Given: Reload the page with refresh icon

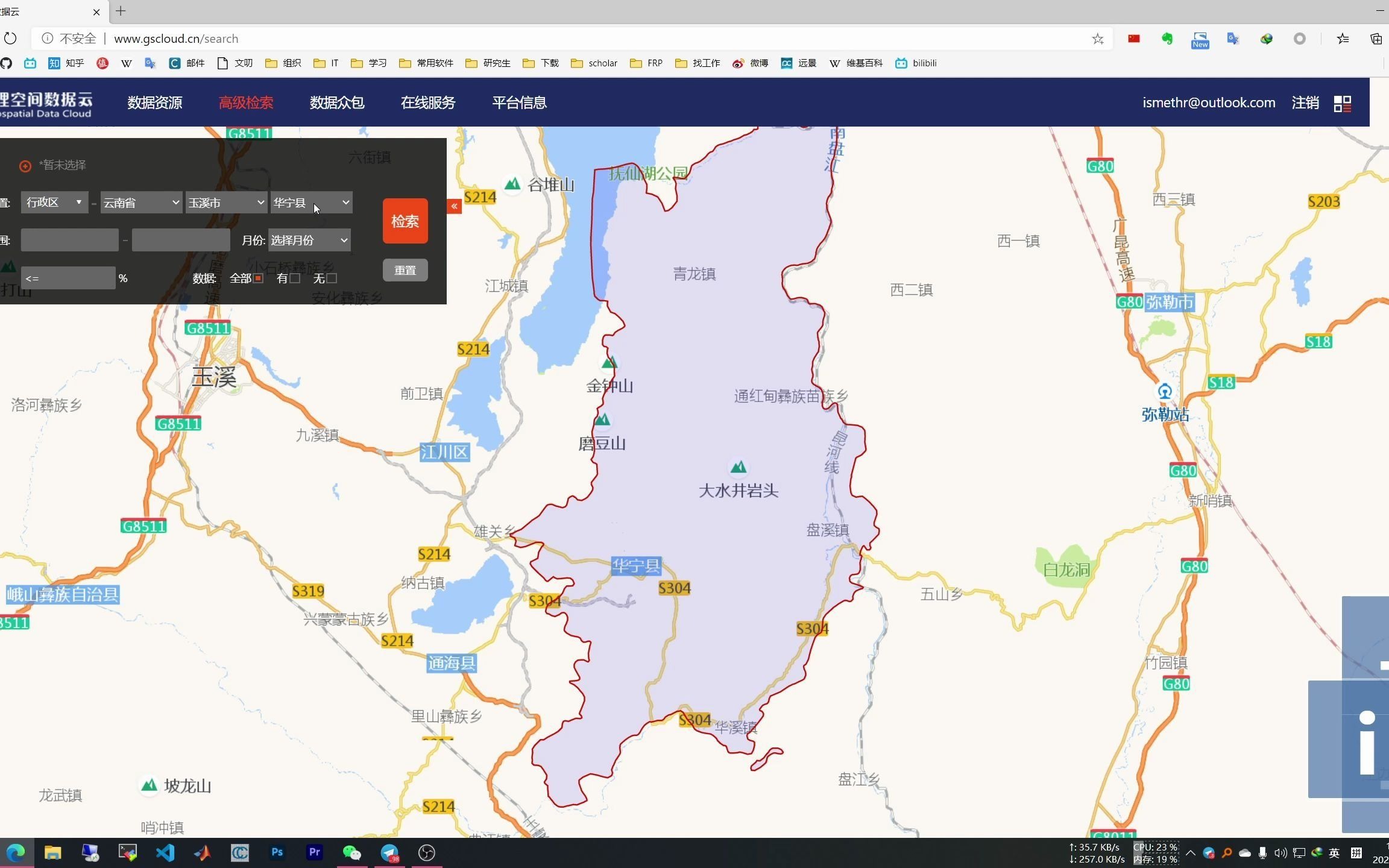Looking at the screenshot, I should pyautogui.click(x=10, y=39).
